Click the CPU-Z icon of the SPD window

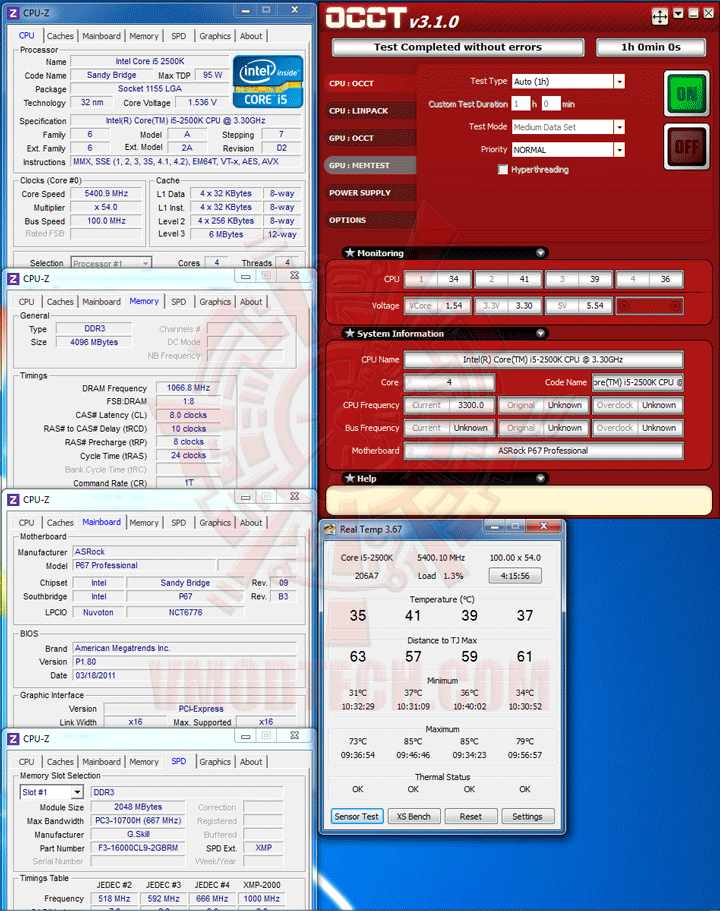13,739
